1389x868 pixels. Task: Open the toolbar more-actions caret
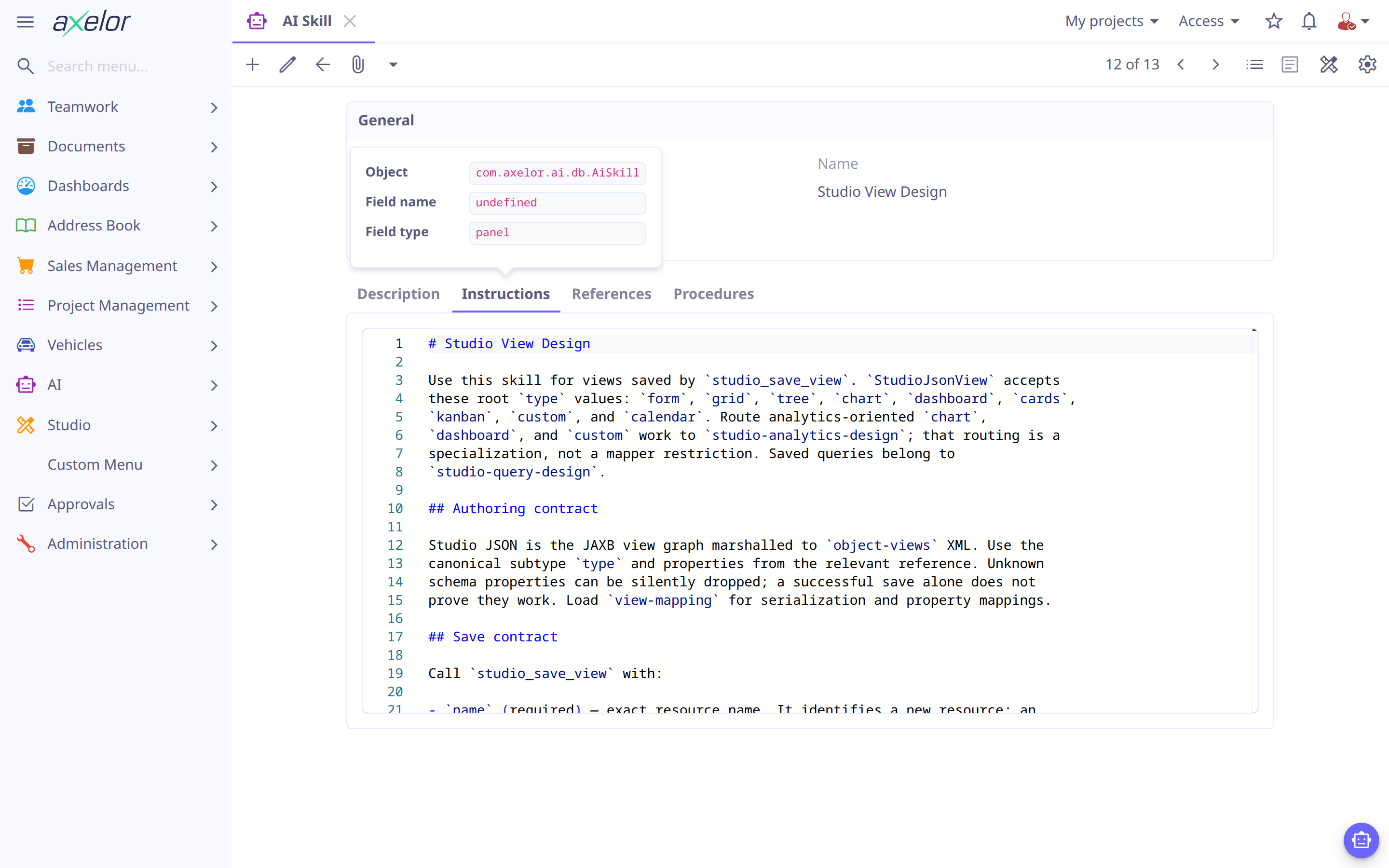393,65
